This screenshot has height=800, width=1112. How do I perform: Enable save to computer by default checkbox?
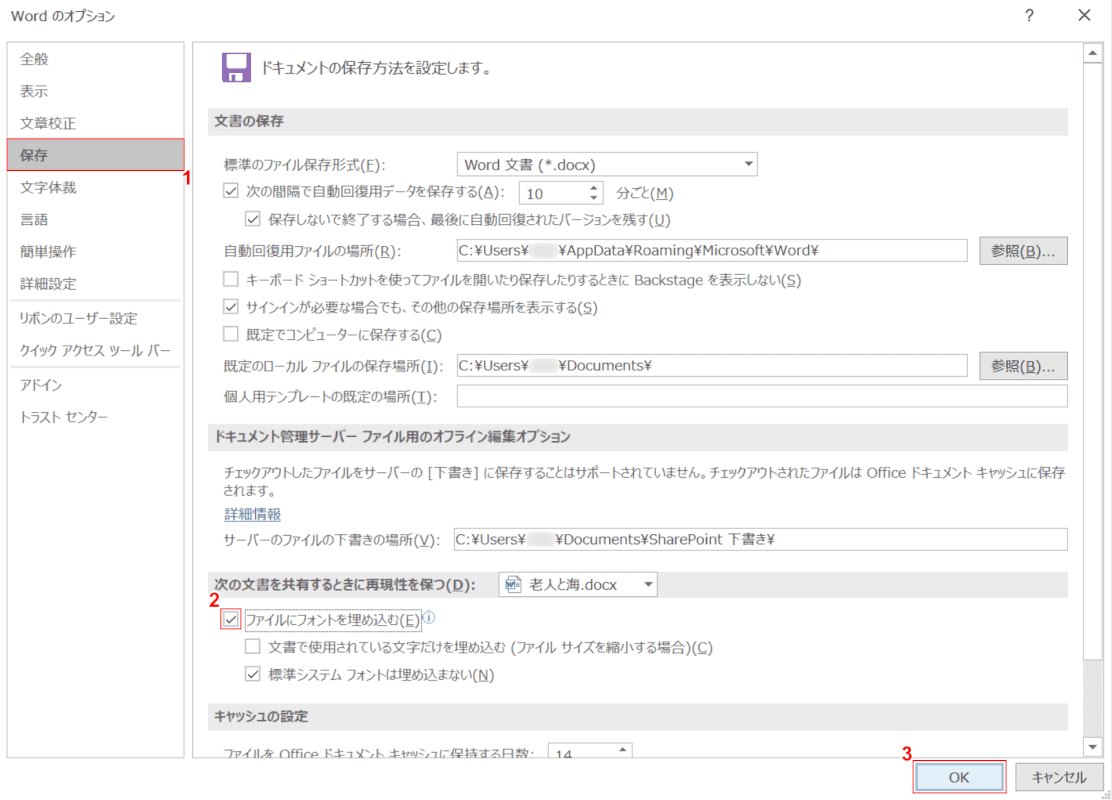click(230, 334)
